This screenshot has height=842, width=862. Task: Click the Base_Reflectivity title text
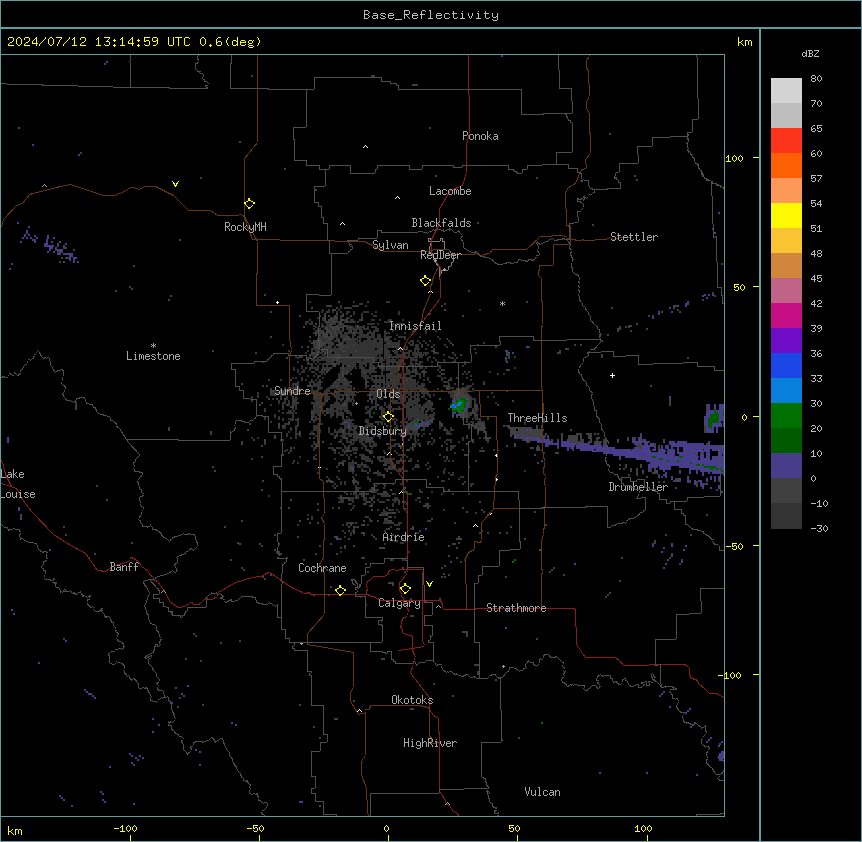coord(431,15)
